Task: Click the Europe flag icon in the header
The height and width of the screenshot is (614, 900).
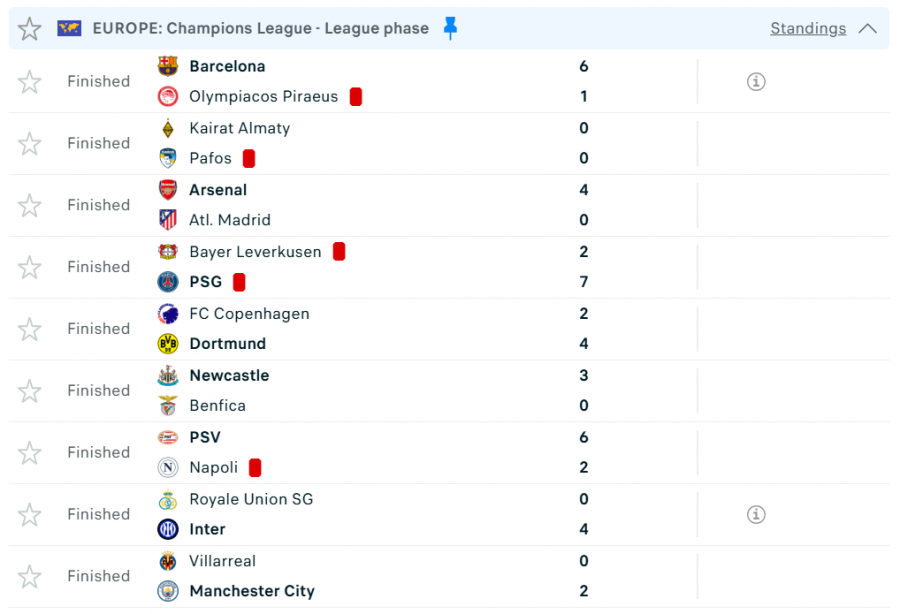Action: (x=69, y=28)
